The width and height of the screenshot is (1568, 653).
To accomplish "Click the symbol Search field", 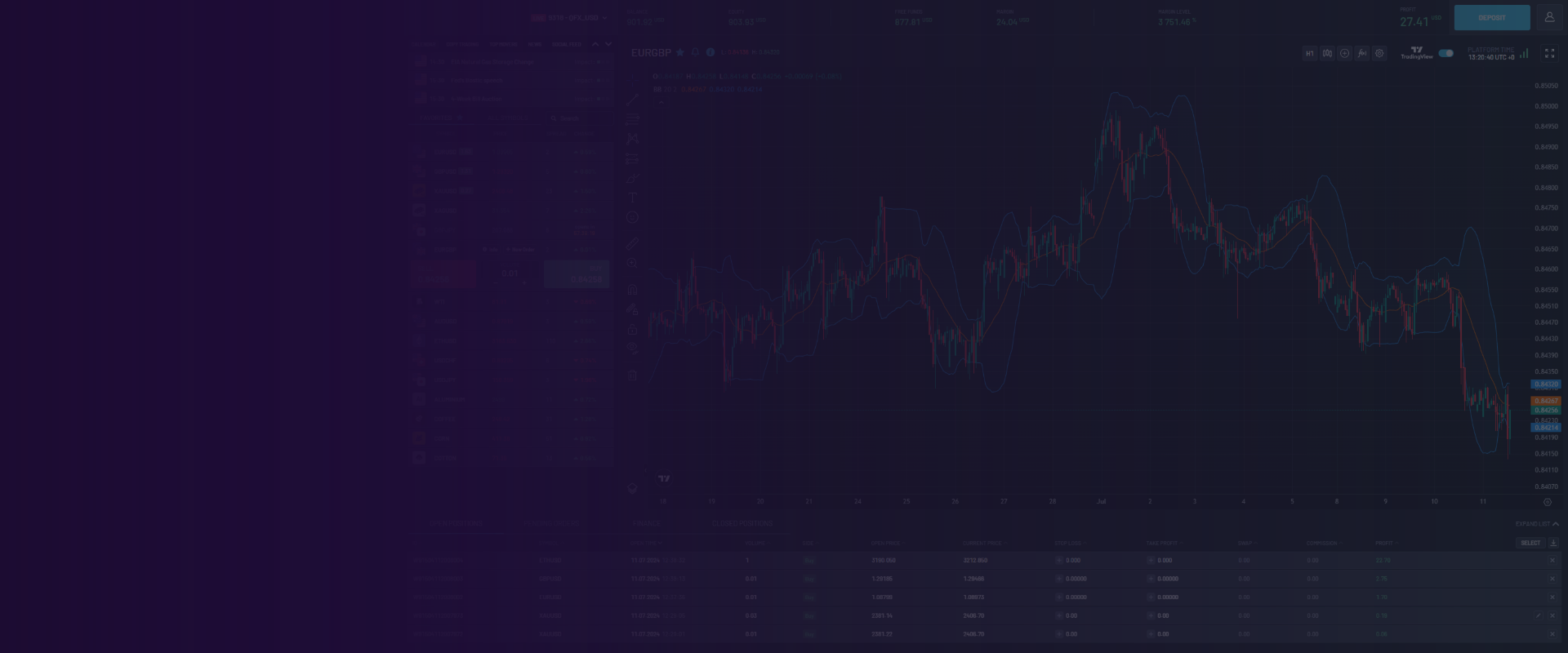I will click(x=578, y=118).
